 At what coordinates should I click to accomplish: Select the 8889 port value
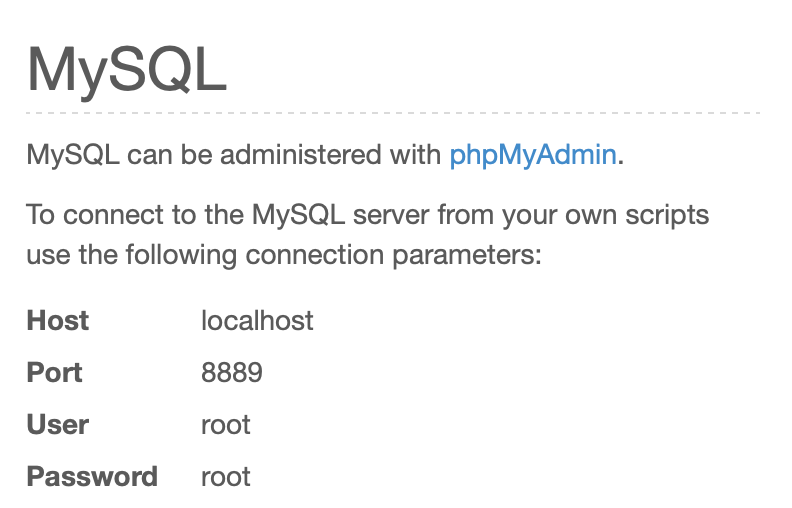(x=232, y=373)
